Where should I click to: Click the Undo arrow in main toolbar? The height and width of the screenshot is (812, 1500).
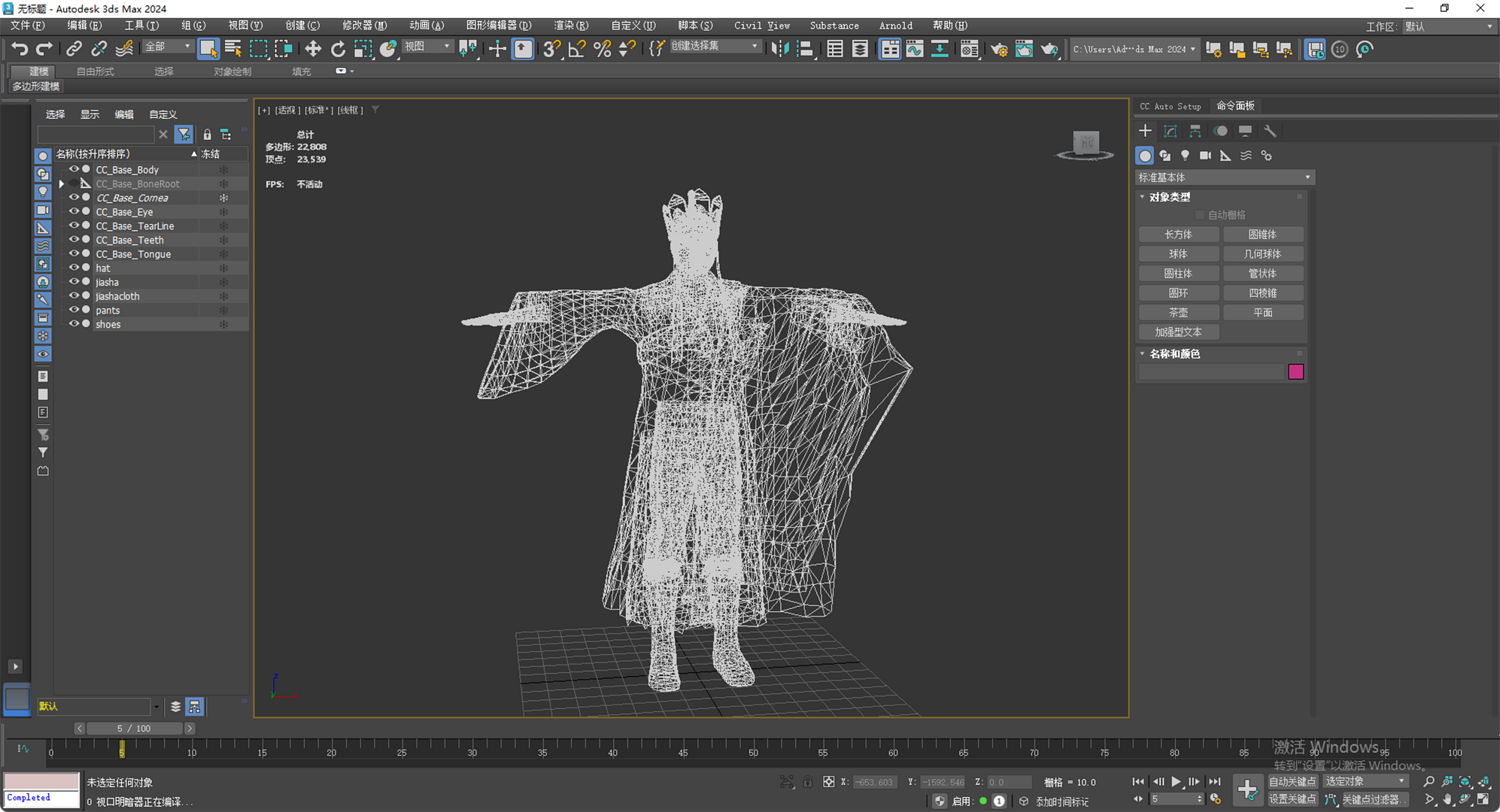point(19,48)
